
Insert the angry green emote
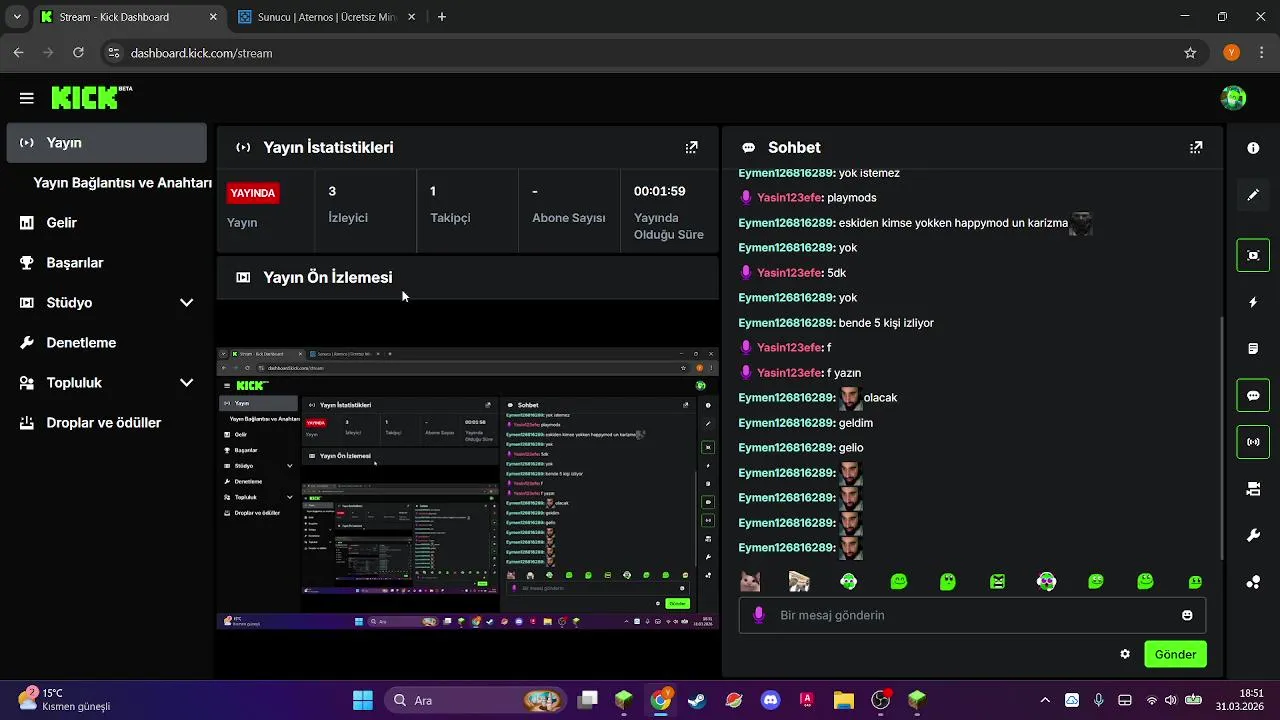[x=997, y=581]
